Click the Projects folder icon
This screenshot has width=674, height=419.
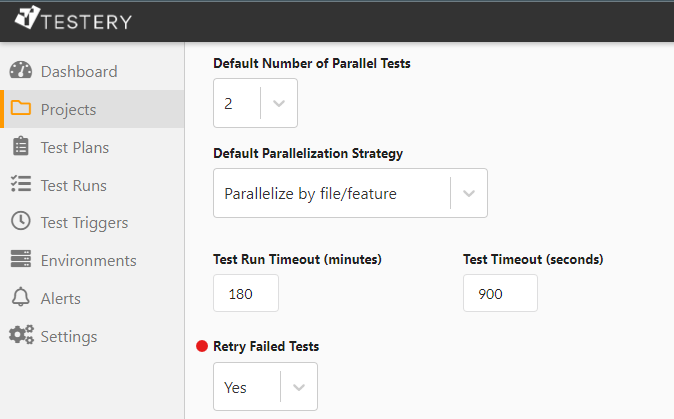click(x=21, y=109)
